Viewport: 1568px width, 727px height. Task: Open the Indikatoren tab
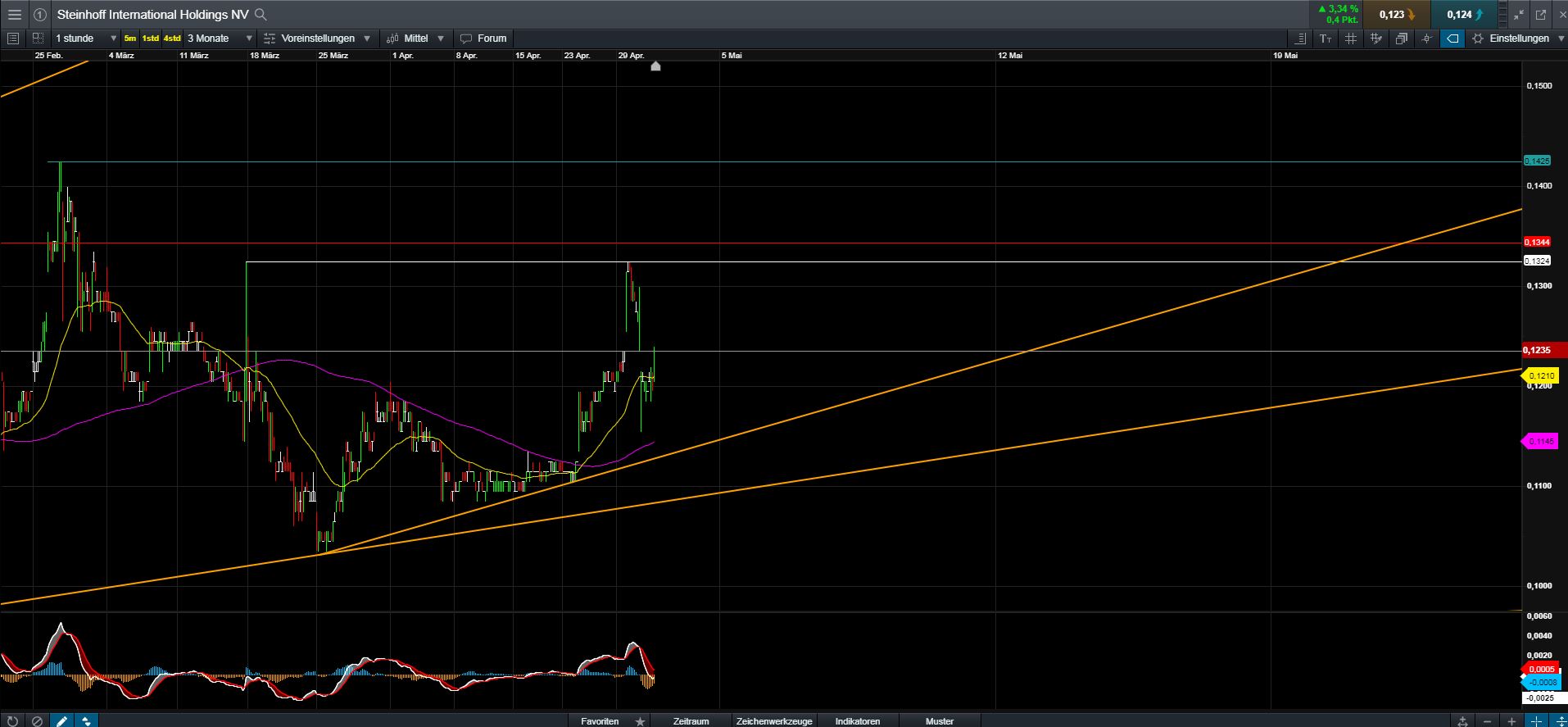pos(858,721)
